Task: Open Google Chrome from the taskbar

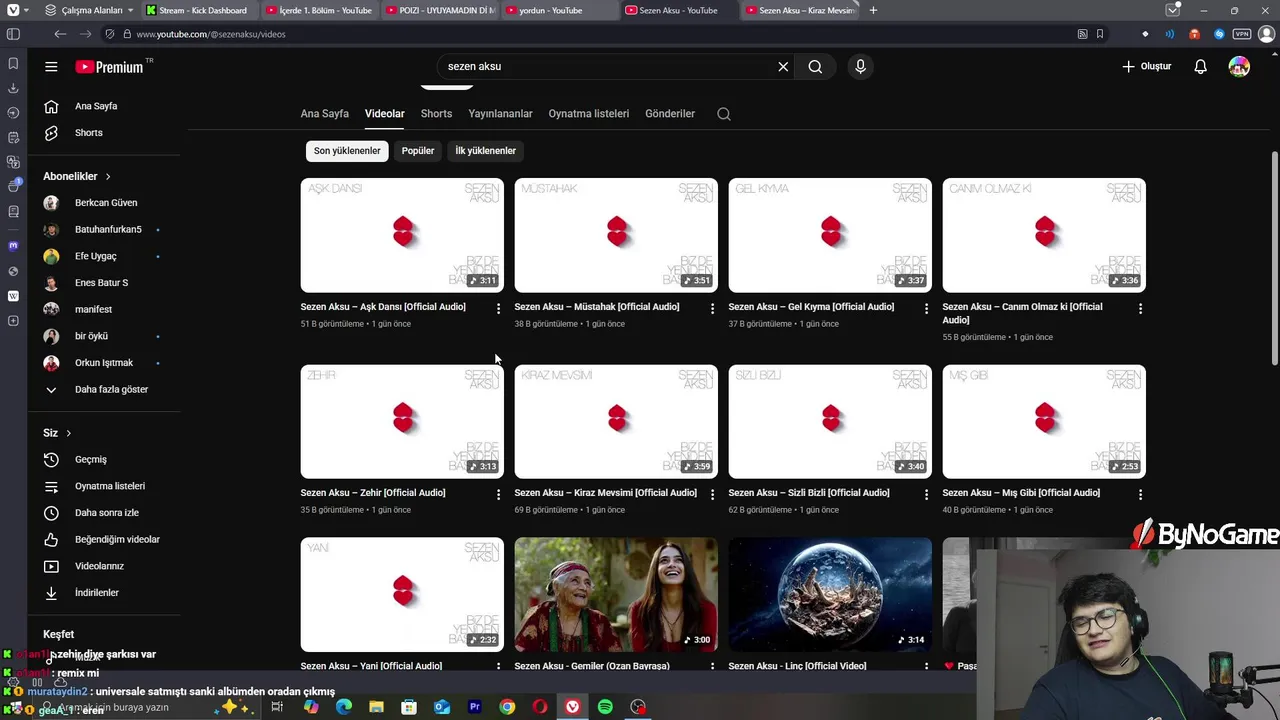Action: pyautogui.click(x=507, y=707)
